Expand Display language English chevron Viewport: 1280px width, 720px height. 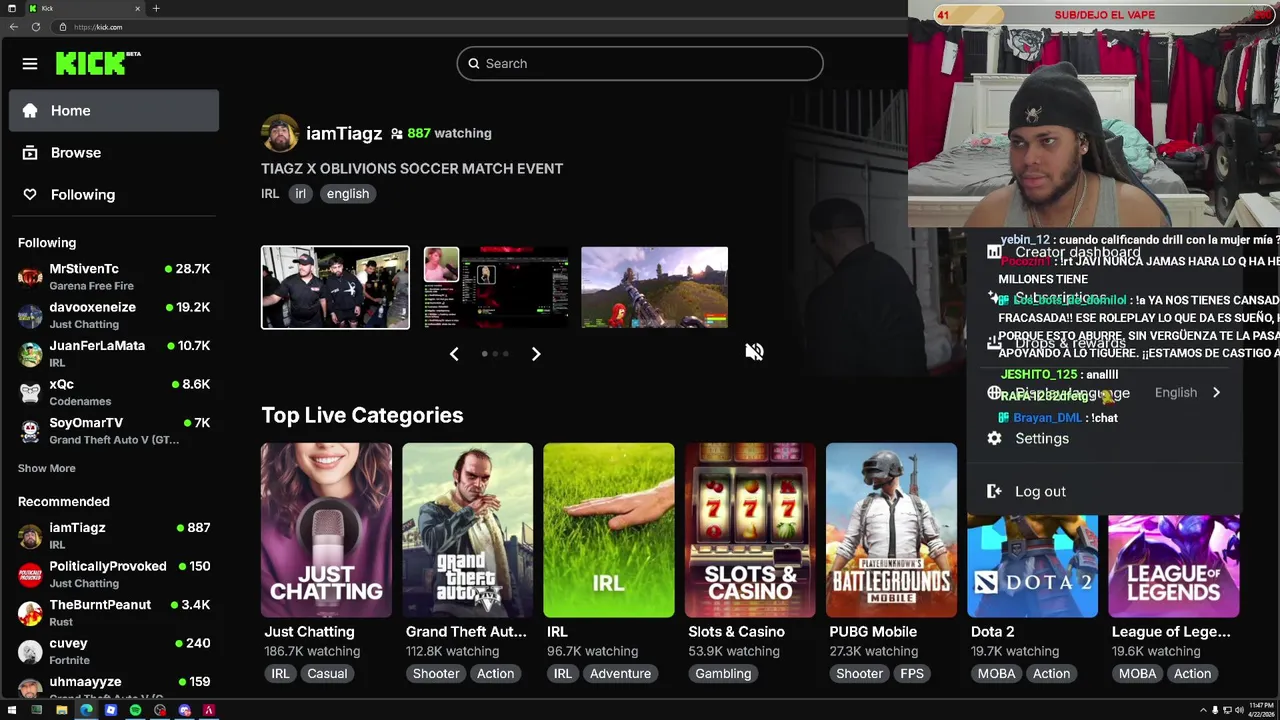point(1216,393)
